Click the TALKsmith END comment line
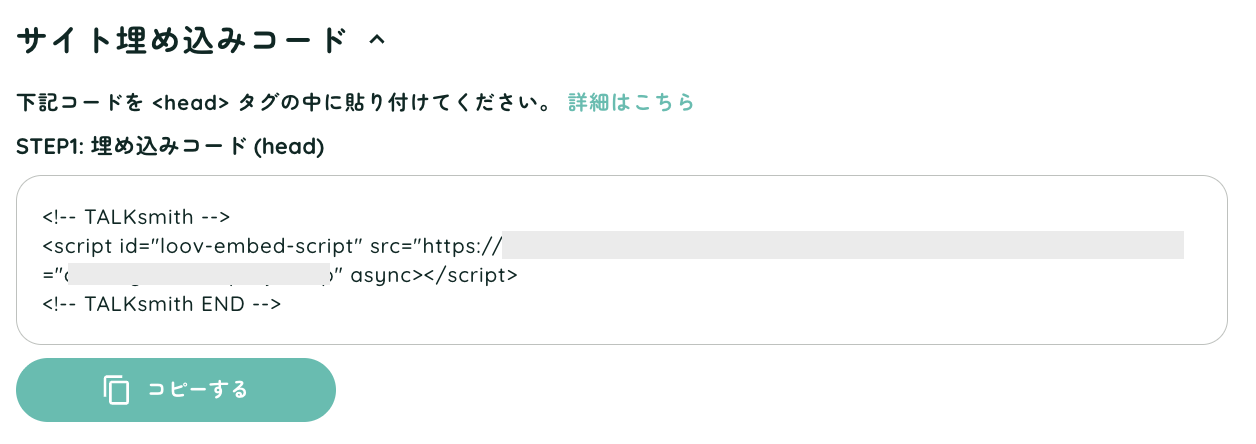 coord(162,303)
